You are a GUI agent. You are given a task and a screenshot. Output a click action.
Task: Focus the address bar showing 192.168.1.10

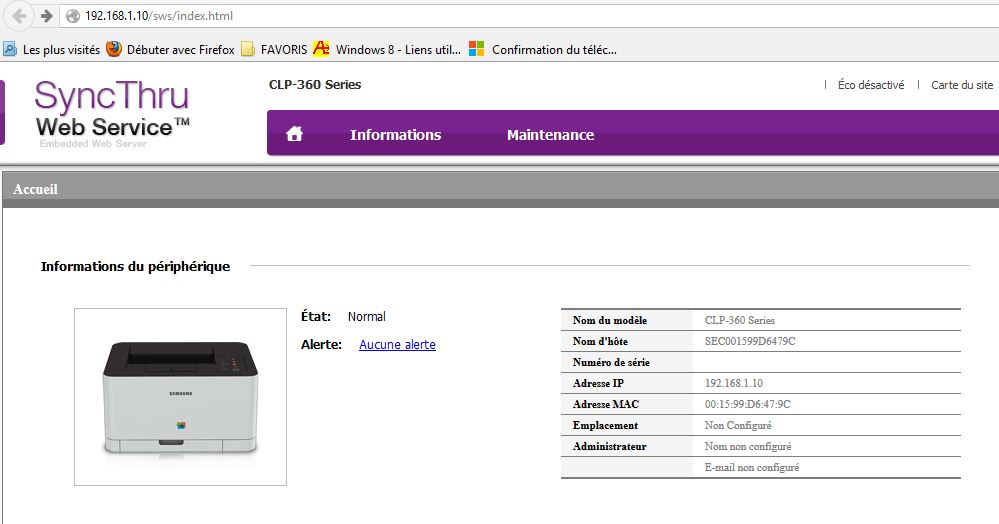[x=529, y=16]
